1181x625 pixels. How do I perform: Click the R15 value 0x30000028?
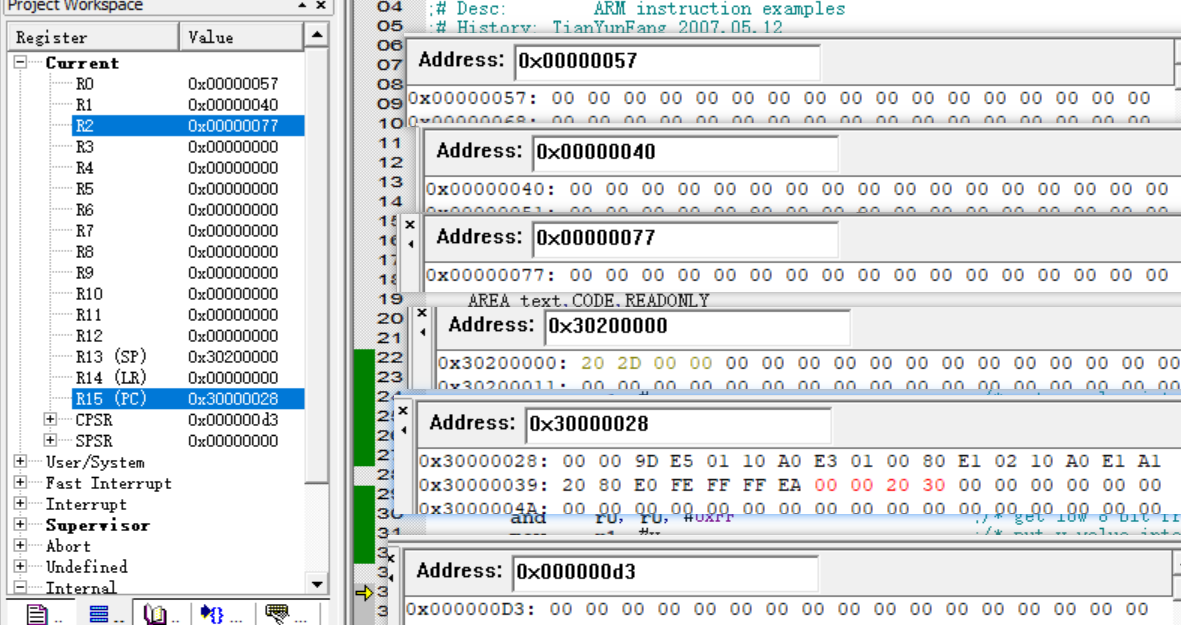233,398
